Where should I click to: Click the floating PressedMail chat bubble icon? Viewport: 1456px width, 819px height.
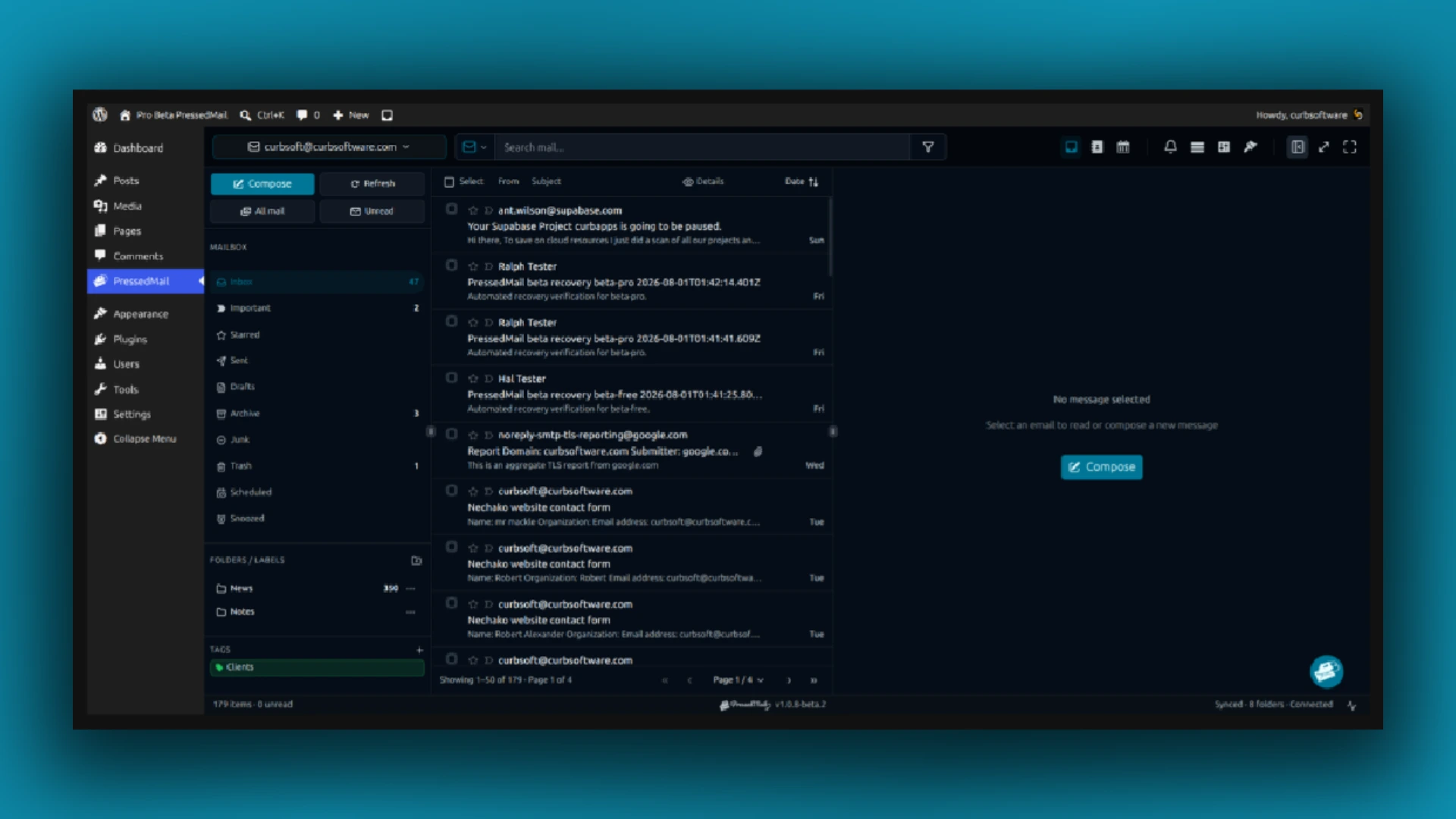point(1326,671)
